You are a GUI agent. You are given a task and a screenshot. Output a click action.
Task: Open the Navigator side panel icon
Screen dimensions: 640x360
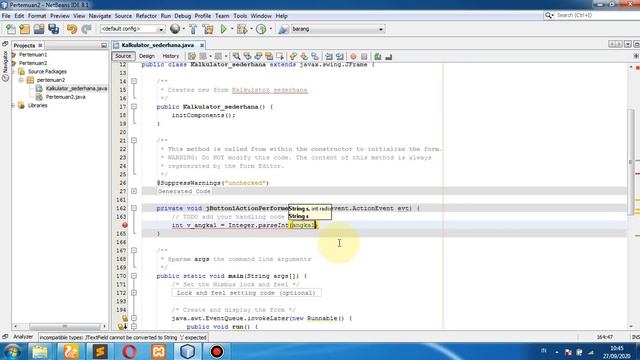5,64
